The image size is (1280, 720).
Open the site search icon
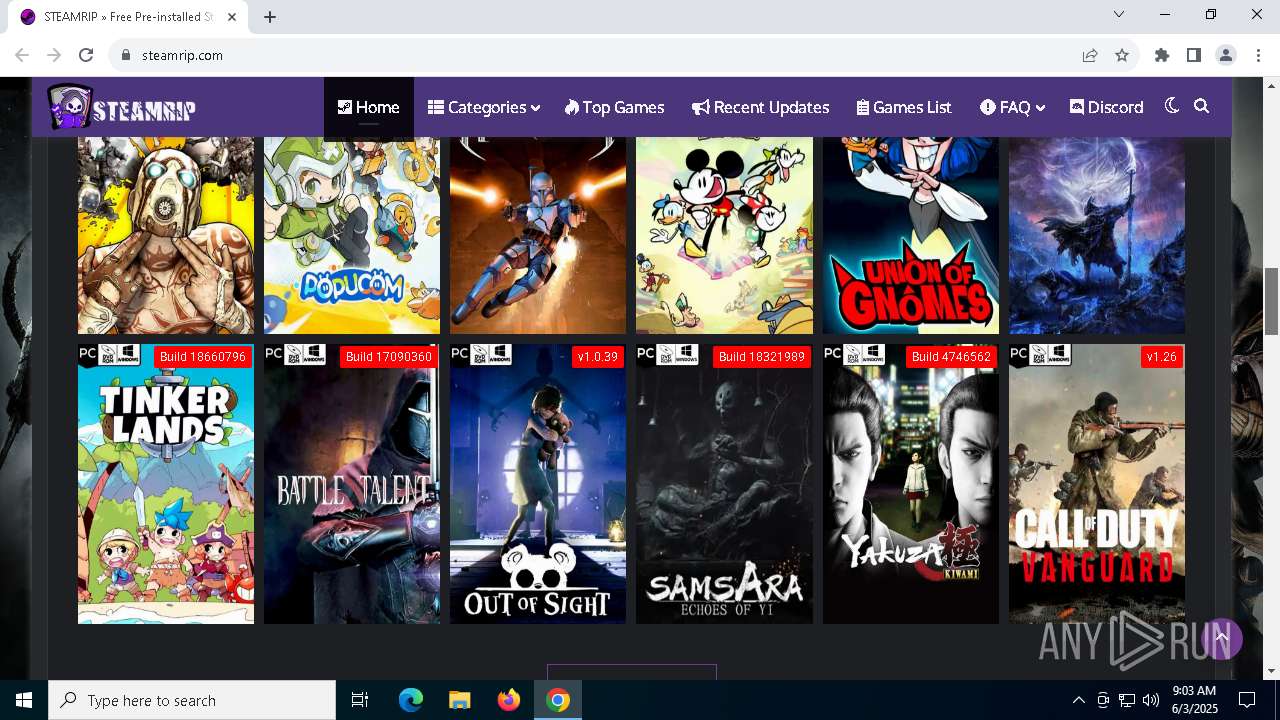(x=1202, y=106)
